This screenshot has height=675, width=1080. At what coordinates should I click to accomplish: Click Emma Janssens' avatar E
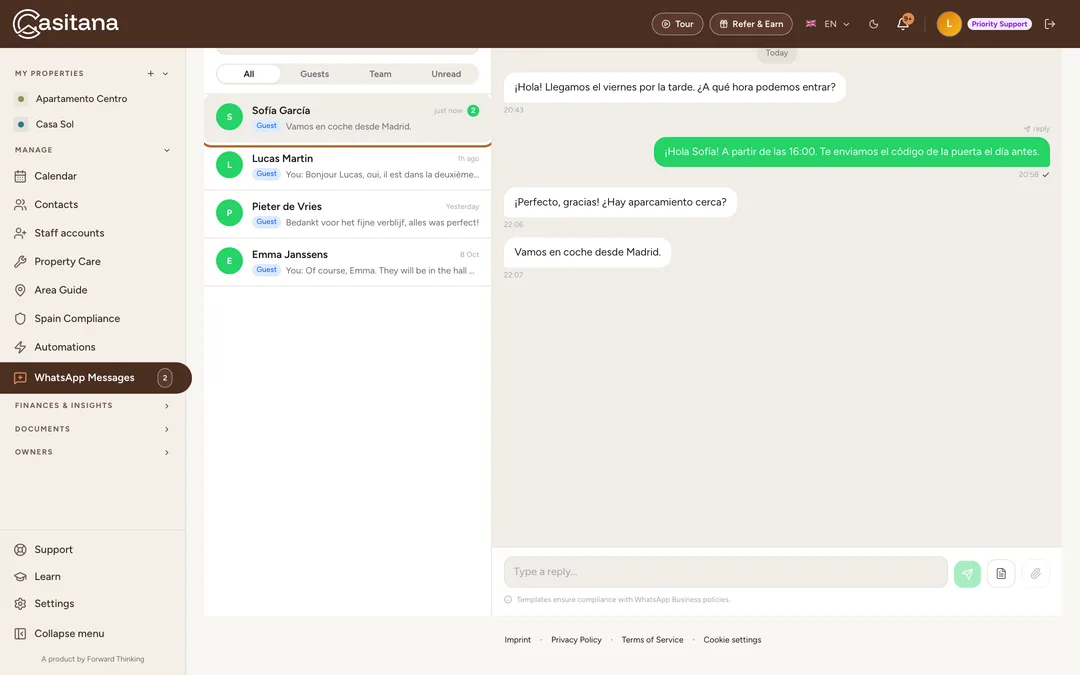click(x=229, y=261)
